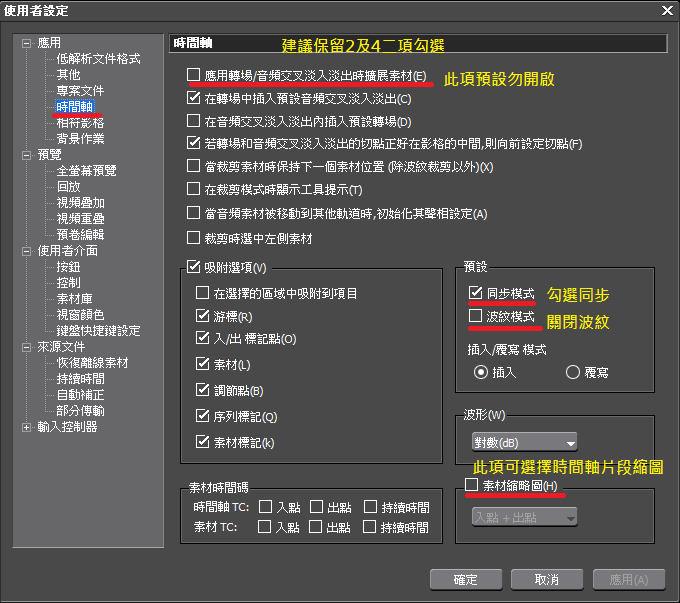Enable the 波紋模式 checkbox
Viewport: 680px width, 603px height.
coord(475,316)
